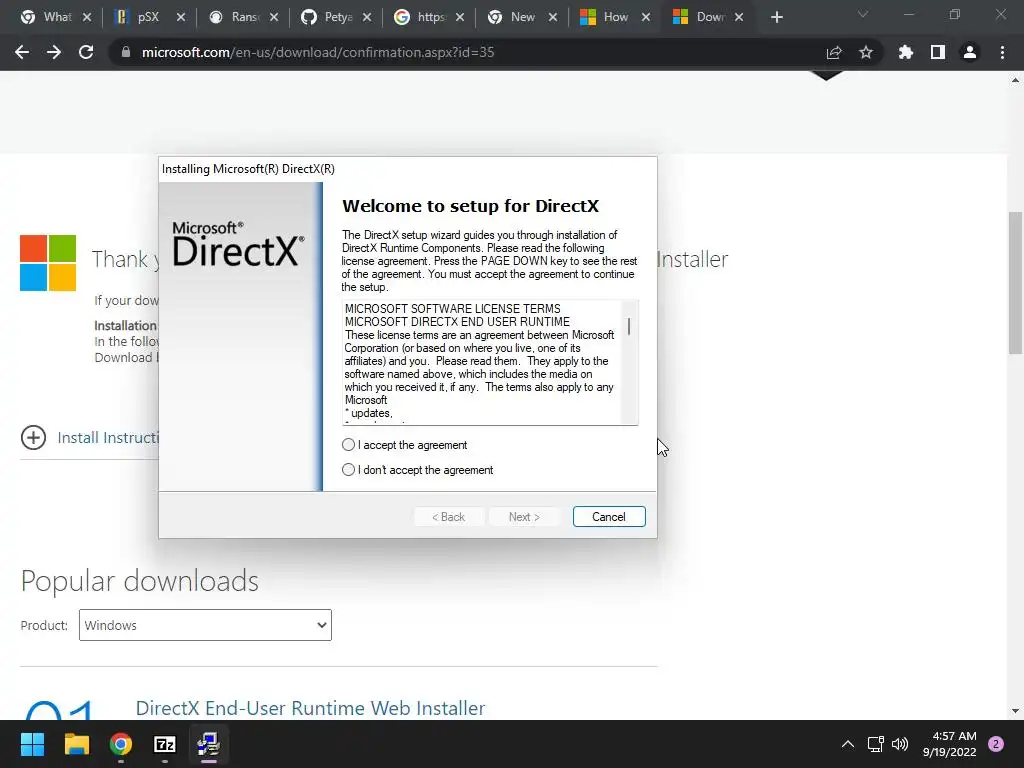Open a new Chrome tab with plus
The height and width of the screenshot is (768, 1024).
tap(776, 17)
